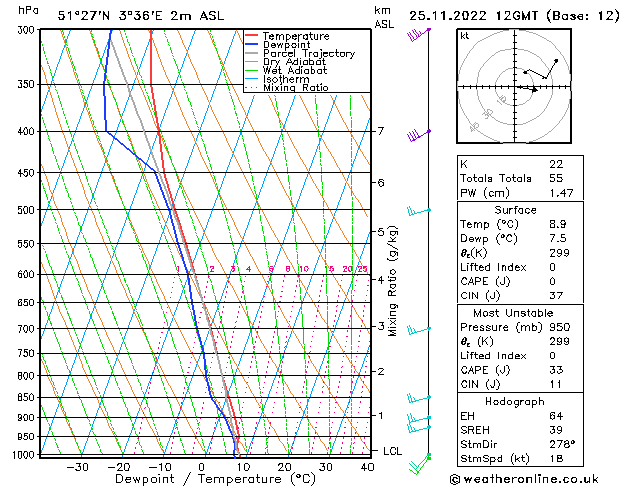Click the Temperature legend entry
629x486 pixels.
point(297,37)
